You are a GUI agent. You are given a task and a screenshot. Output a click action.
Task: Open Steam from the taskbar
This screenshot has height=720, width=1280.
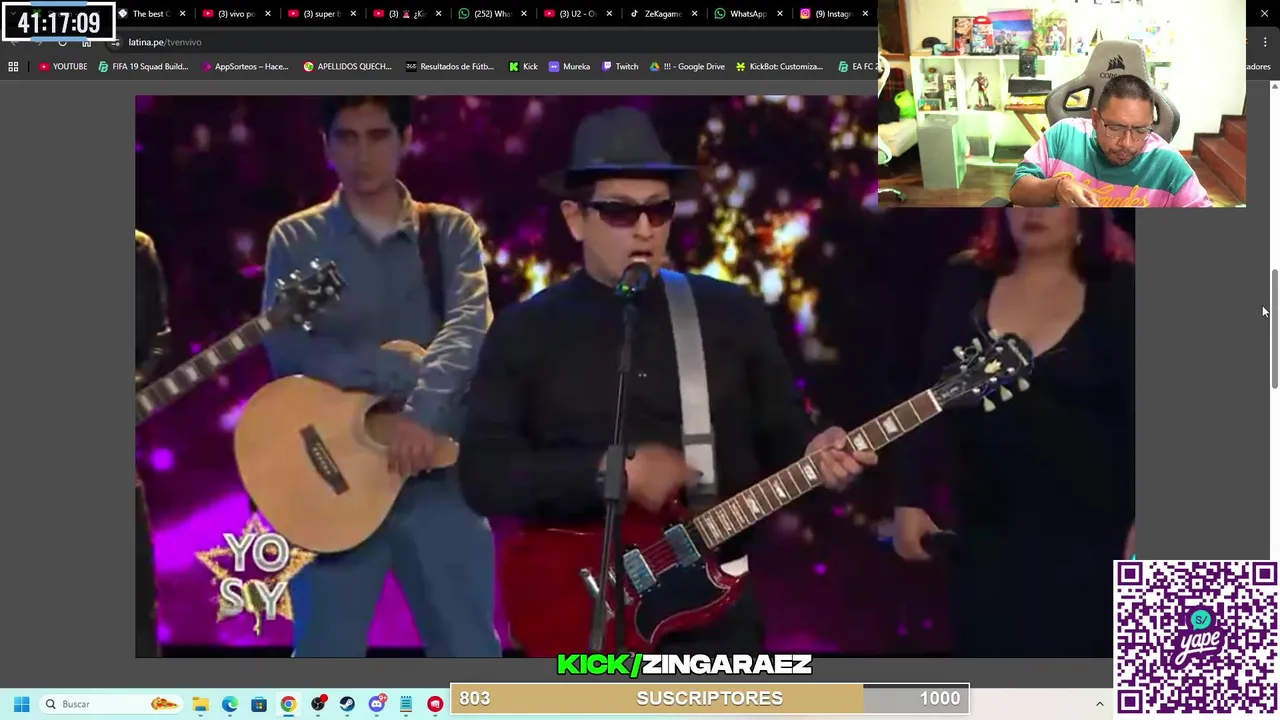click(347, 704)
